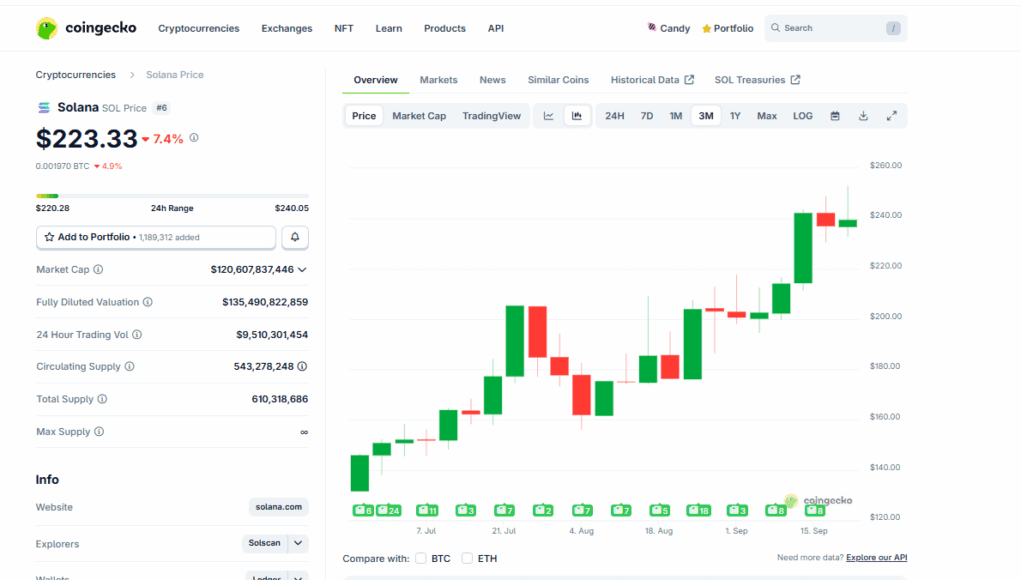Focus the Search input field
Viewport: 1021px width, 580px height.
point(833,28)
